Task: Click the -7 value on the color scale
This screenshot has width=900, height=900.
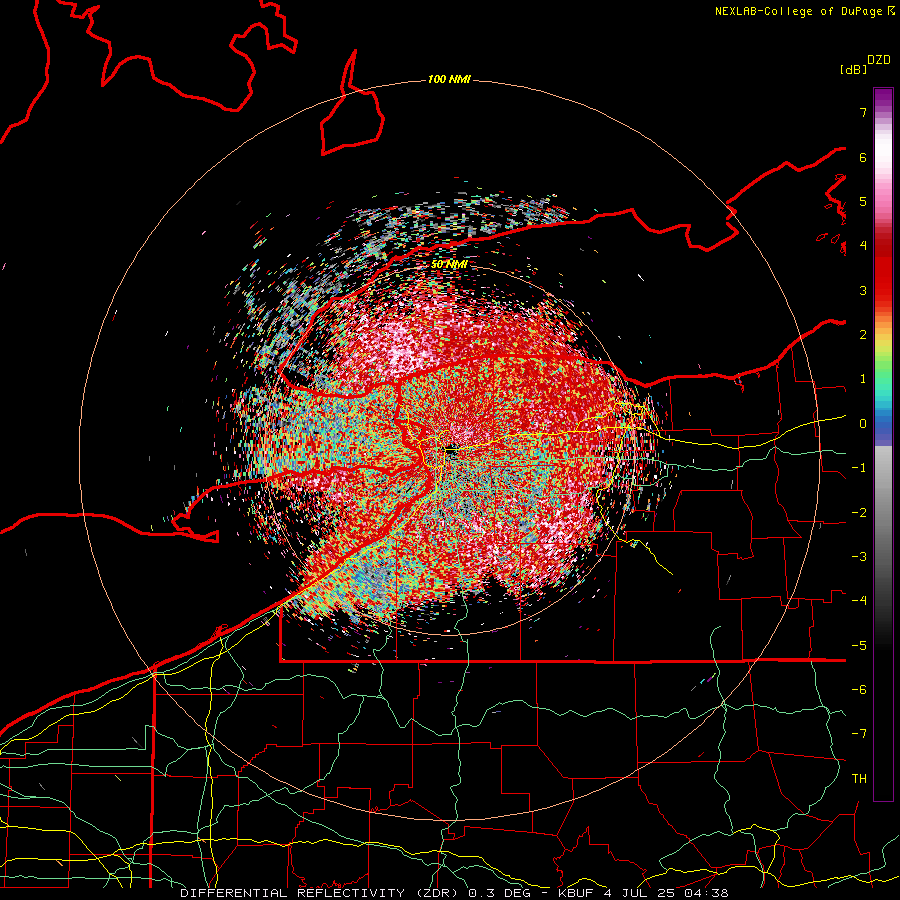Action: click(x=859, y=734)
